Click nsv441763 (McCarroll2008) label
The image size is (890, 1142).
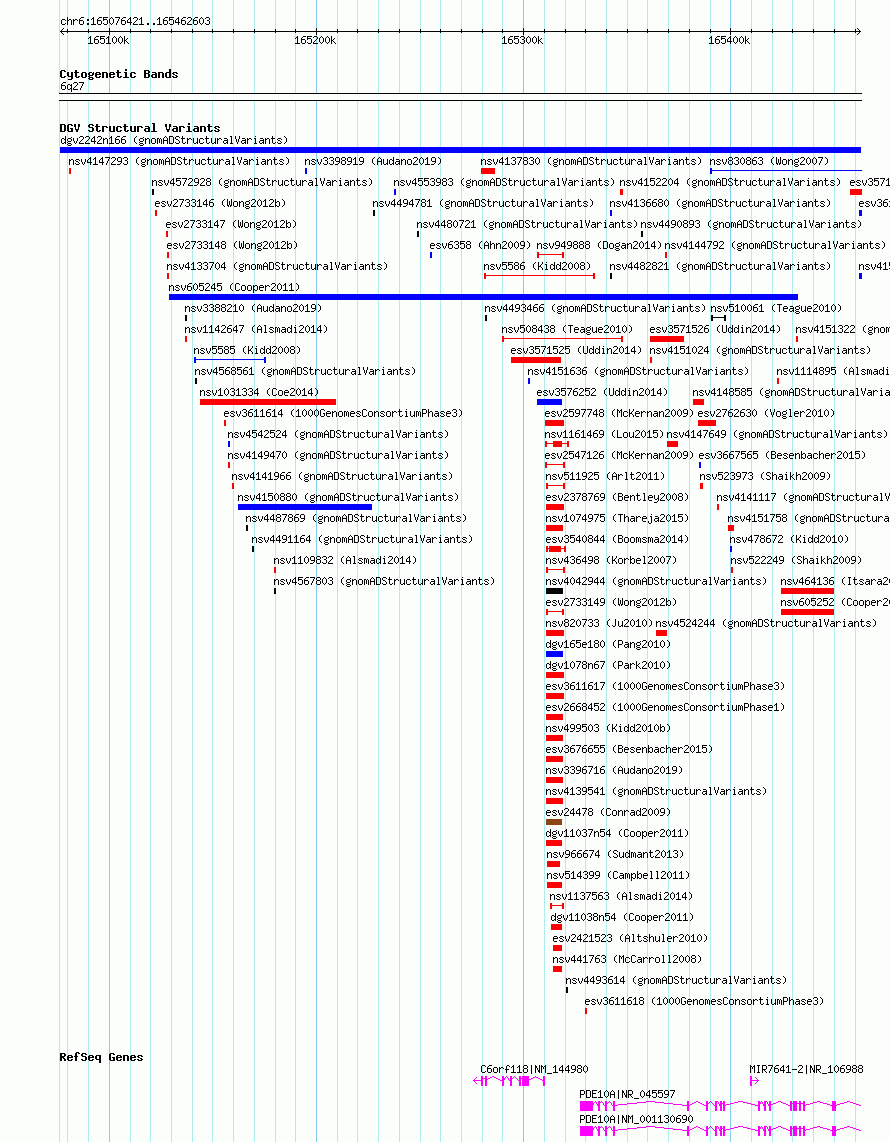tap(628, 961)
